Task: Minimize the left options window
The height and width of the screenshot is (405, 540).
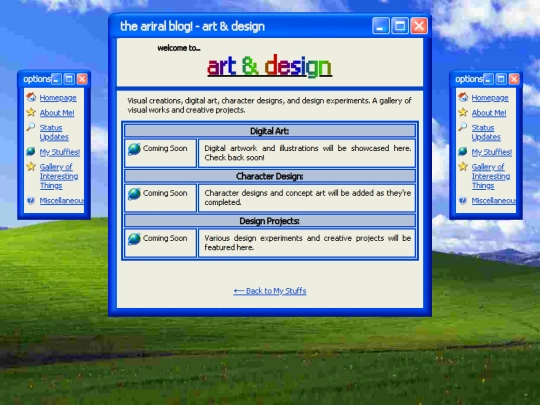Action: 56,79
